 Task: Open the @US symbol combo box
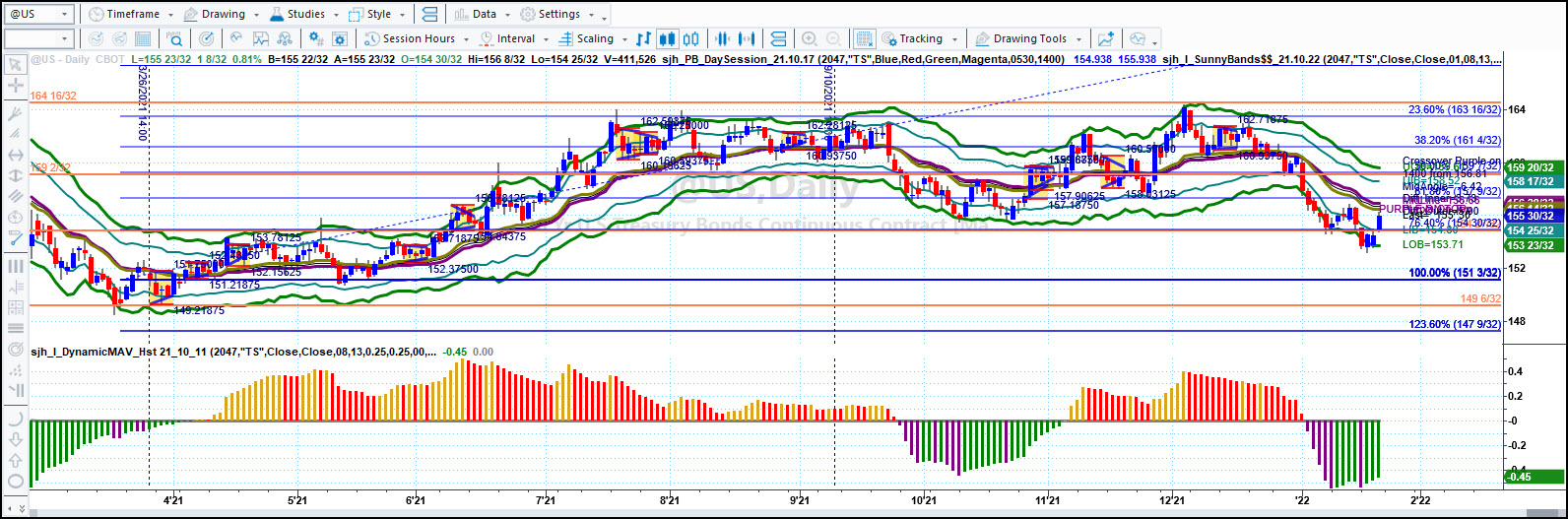coord(38,15)
